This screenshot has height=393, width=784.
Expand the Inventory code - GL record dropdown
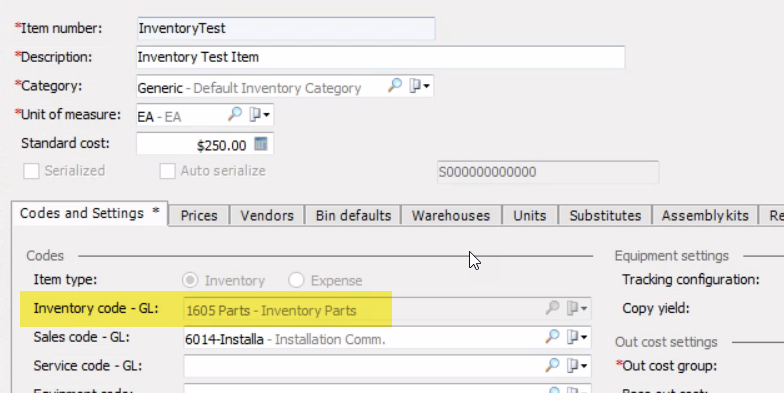point(577,308)
